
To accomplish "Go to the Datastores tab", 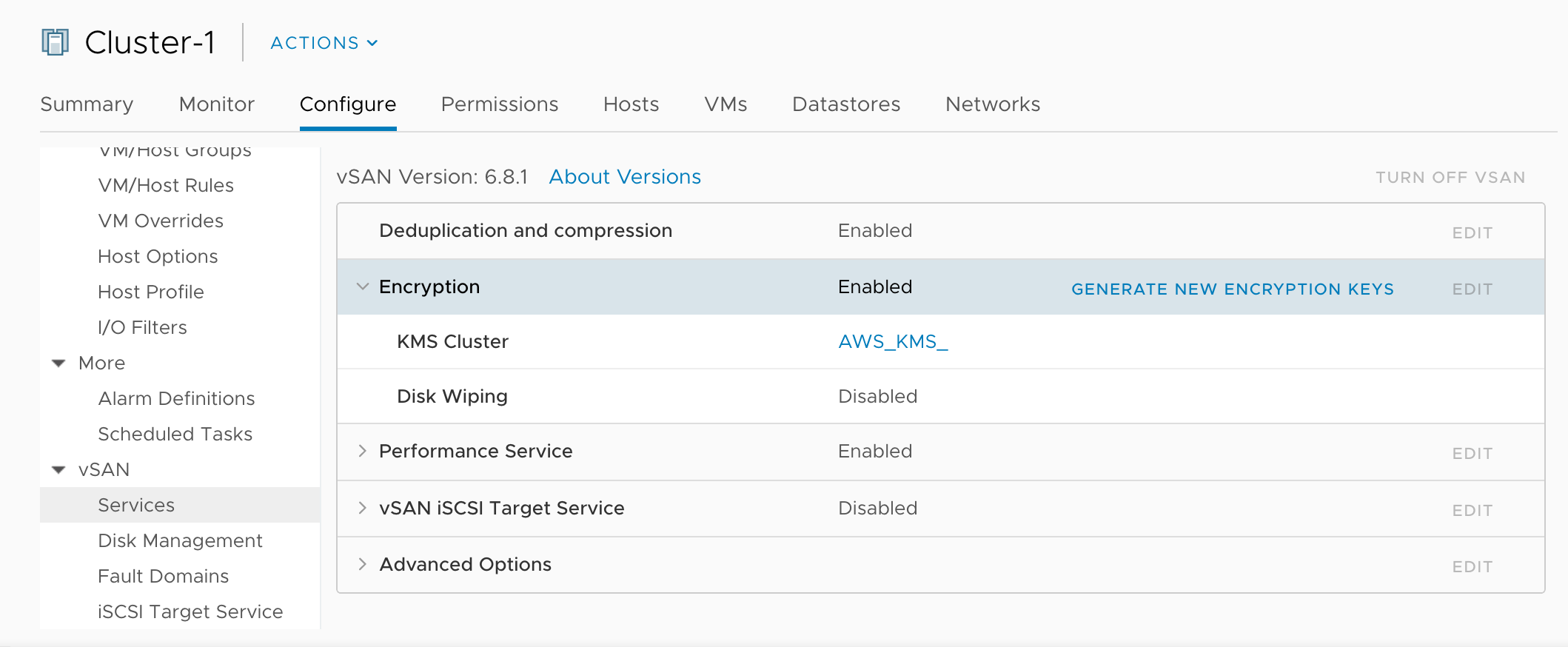I will [845, 104].
